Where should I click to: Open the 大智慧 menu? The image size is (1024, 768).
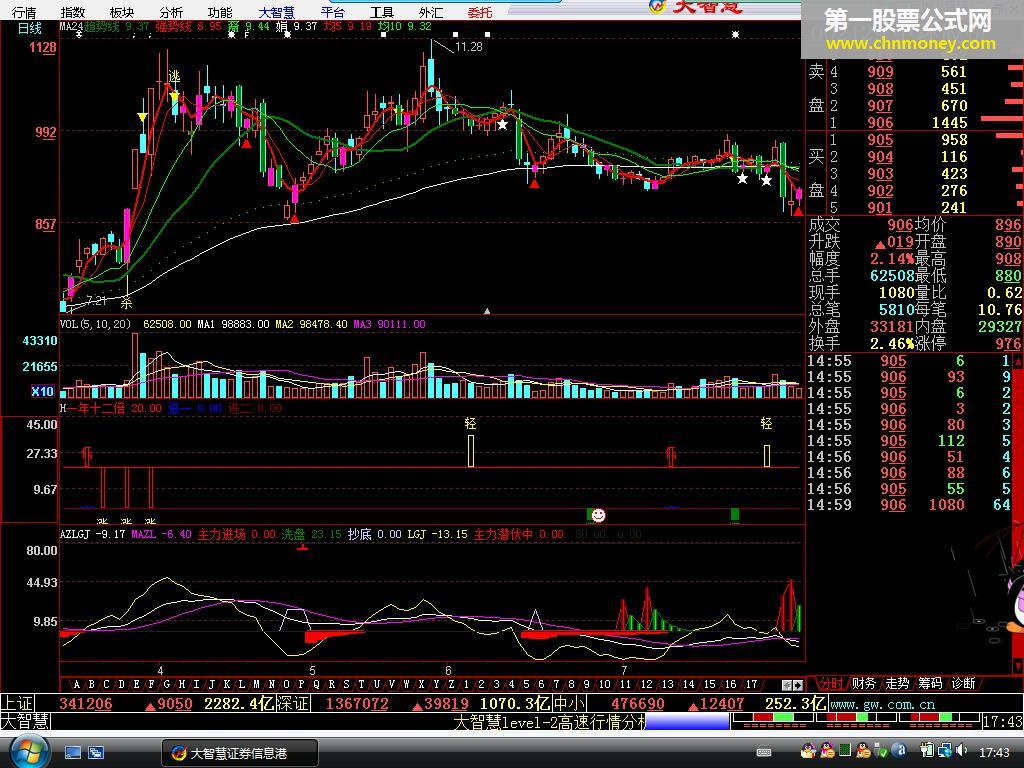(x=276, y=12)
